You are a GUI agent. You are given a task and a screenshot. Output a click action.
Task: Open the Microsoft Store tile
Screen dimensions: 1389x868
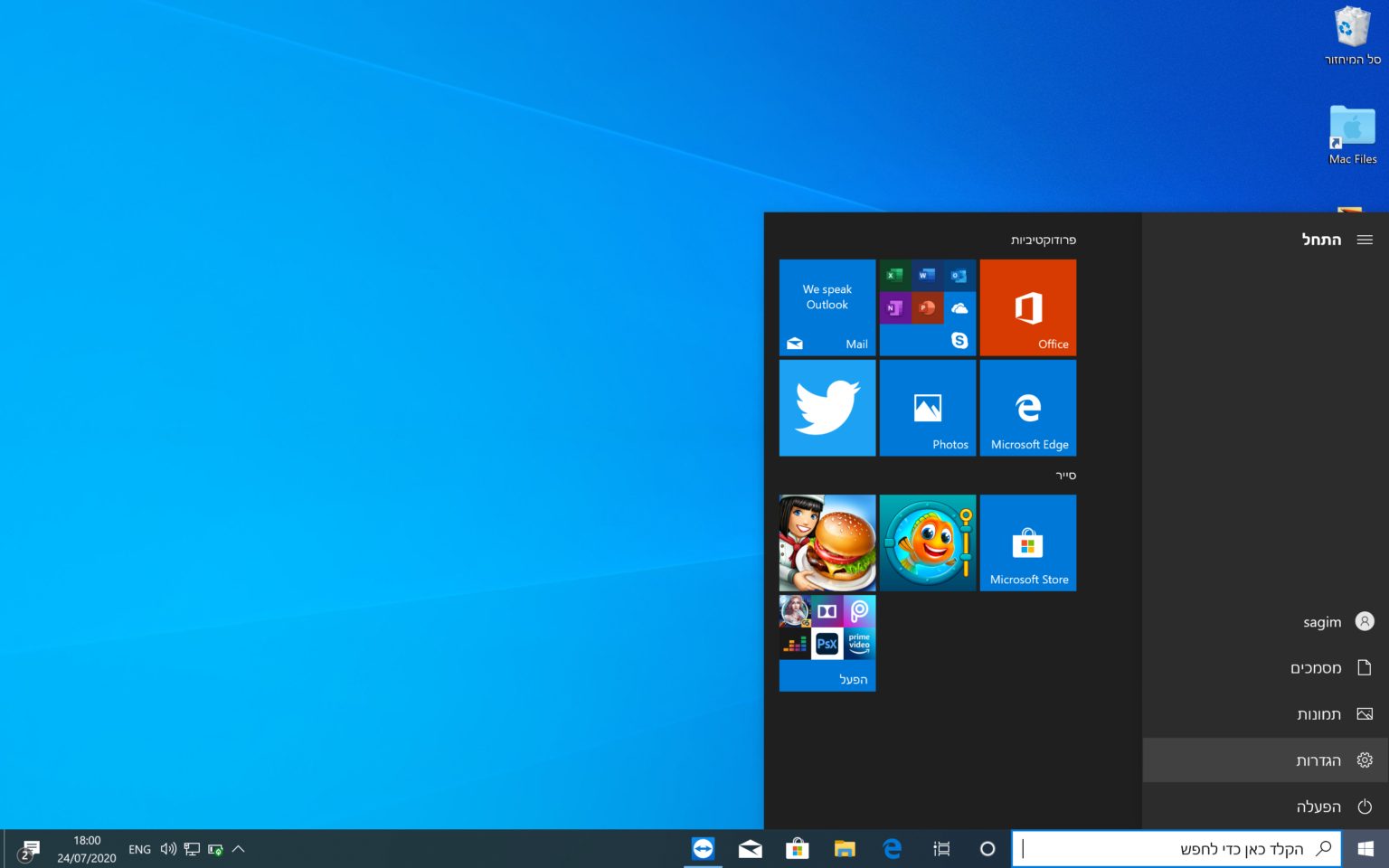(1027, 542)
